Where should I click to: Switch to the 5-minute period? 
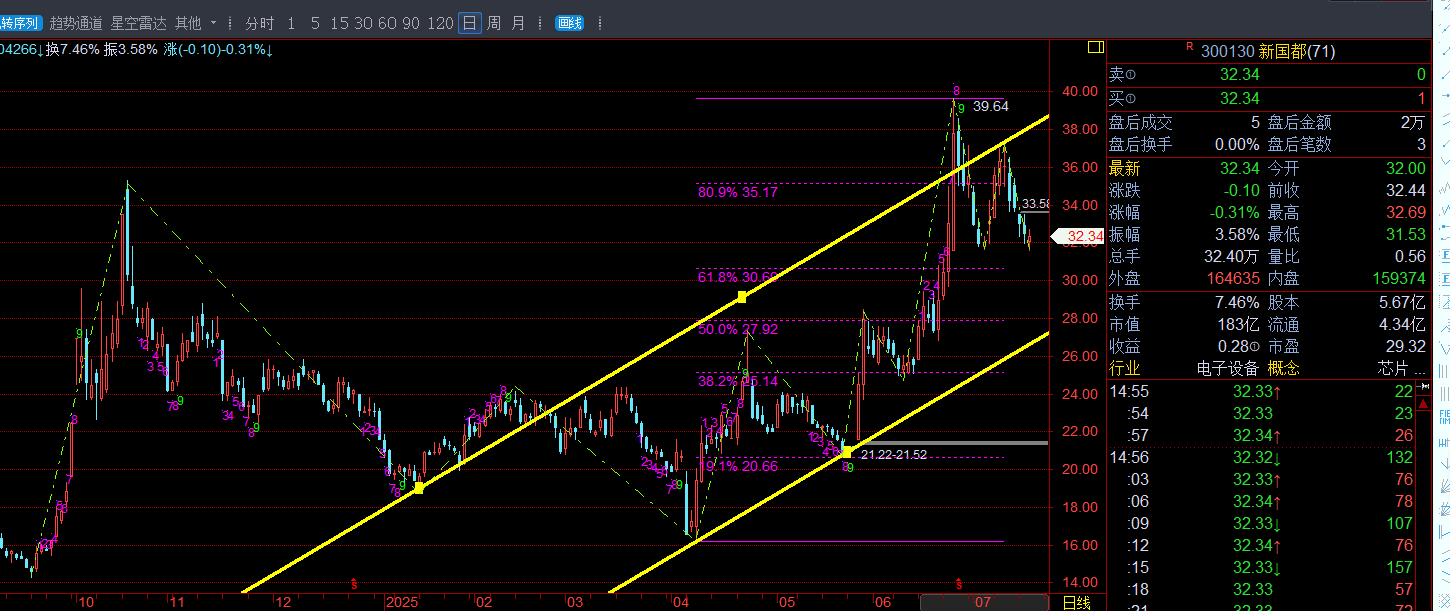click(315, 23)
